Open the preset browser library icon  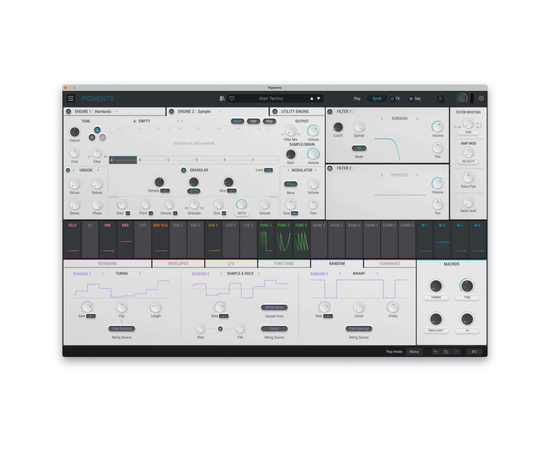pyautogui.click(x=222, y=99)
